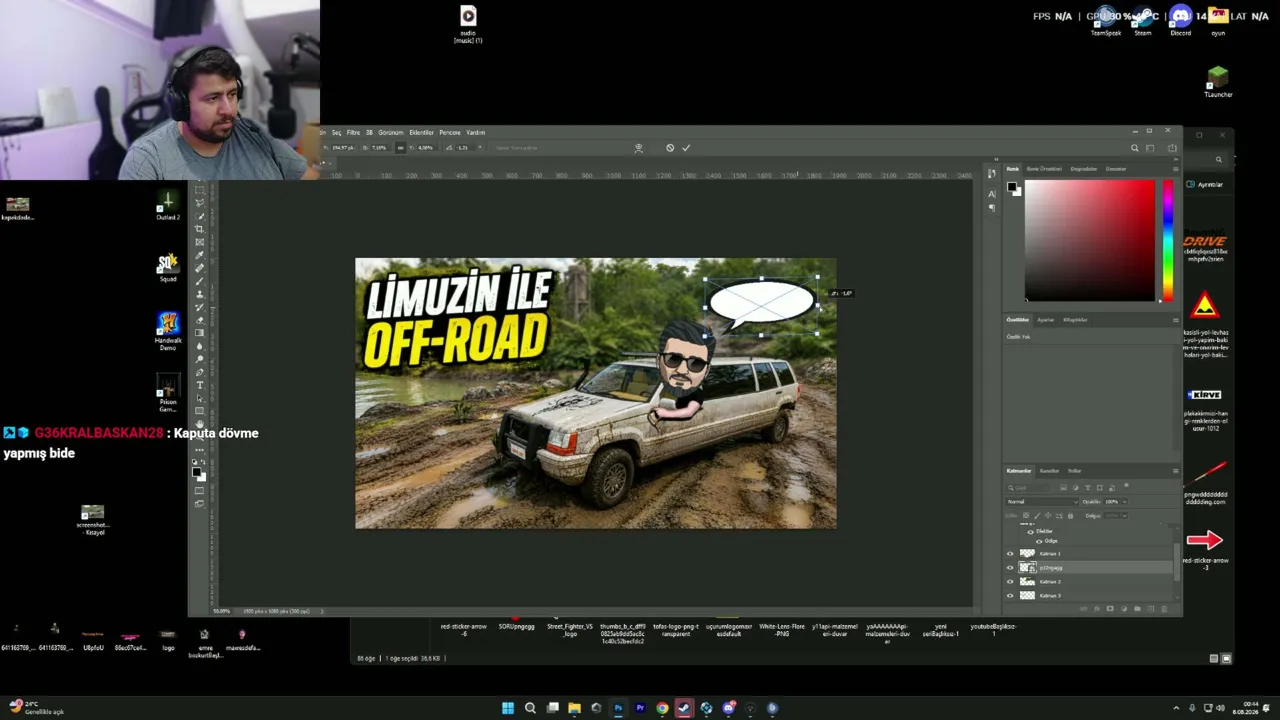Hide the Katman 1 layer
This screenshot has width=1280, height=720.
[x=1010, y=554]
